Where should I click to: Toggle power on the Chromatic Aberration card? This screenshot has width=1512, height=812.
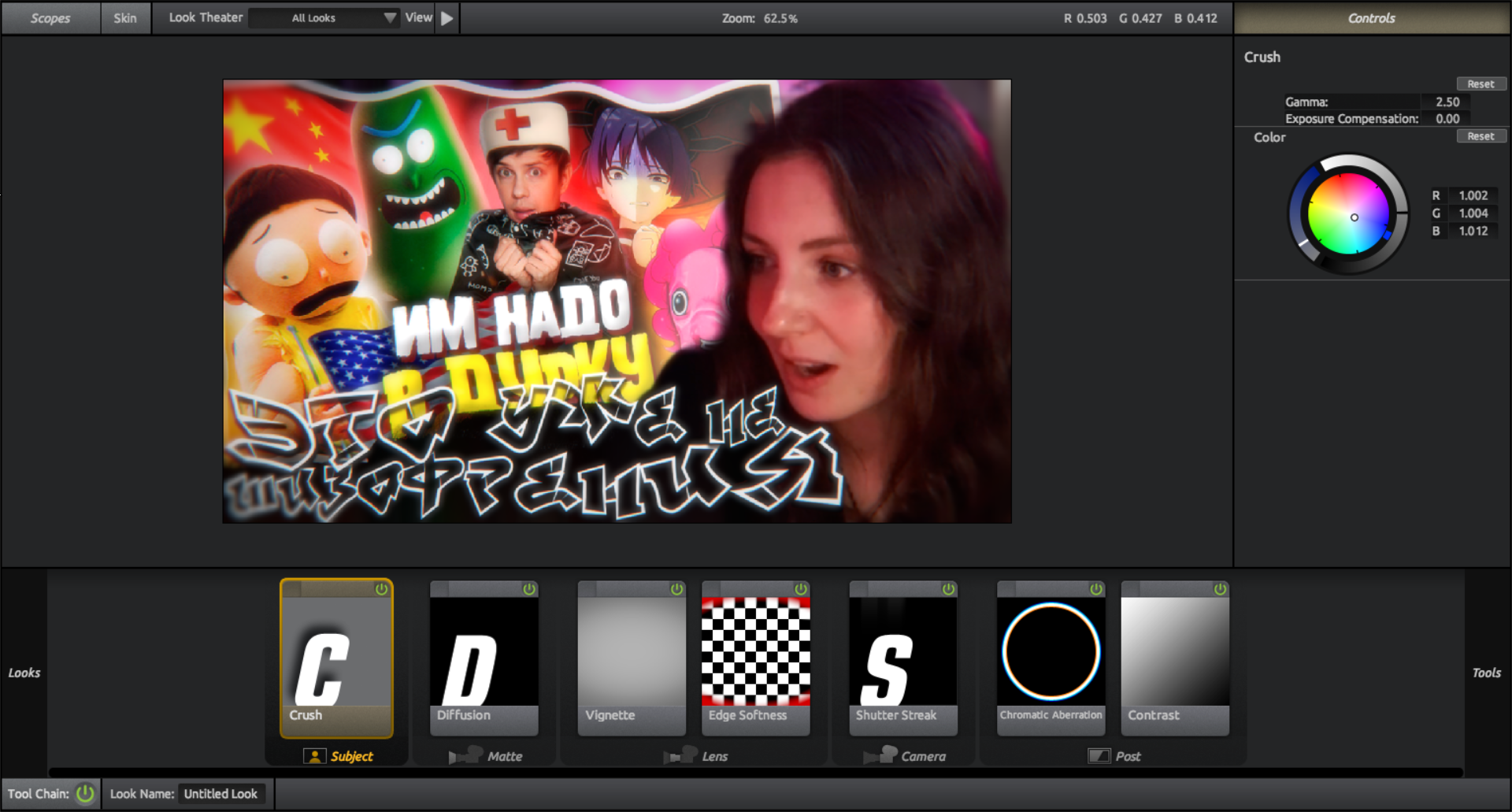click(1096, 589)
